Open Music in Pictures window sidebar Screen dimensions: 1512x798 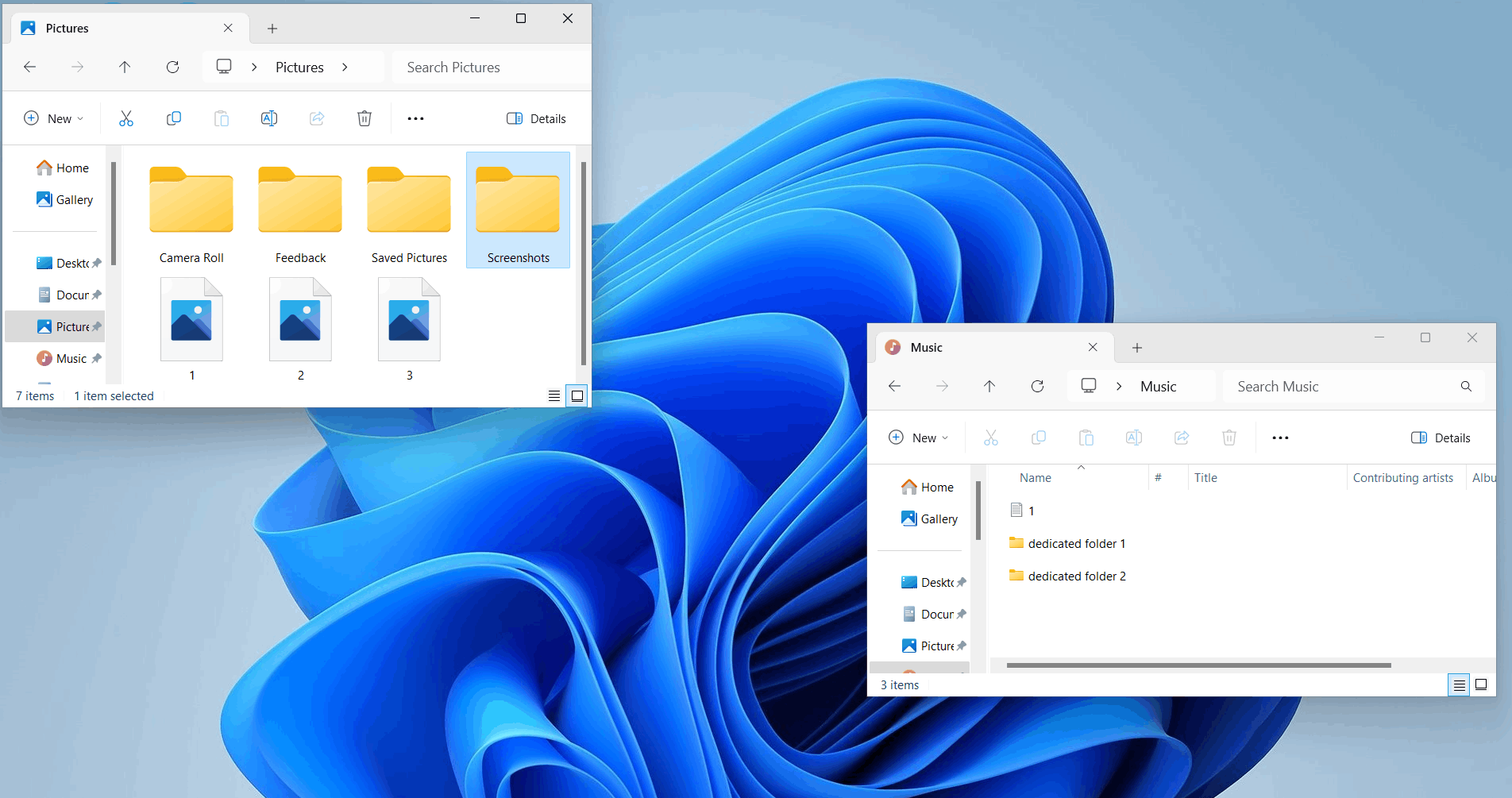67,358
